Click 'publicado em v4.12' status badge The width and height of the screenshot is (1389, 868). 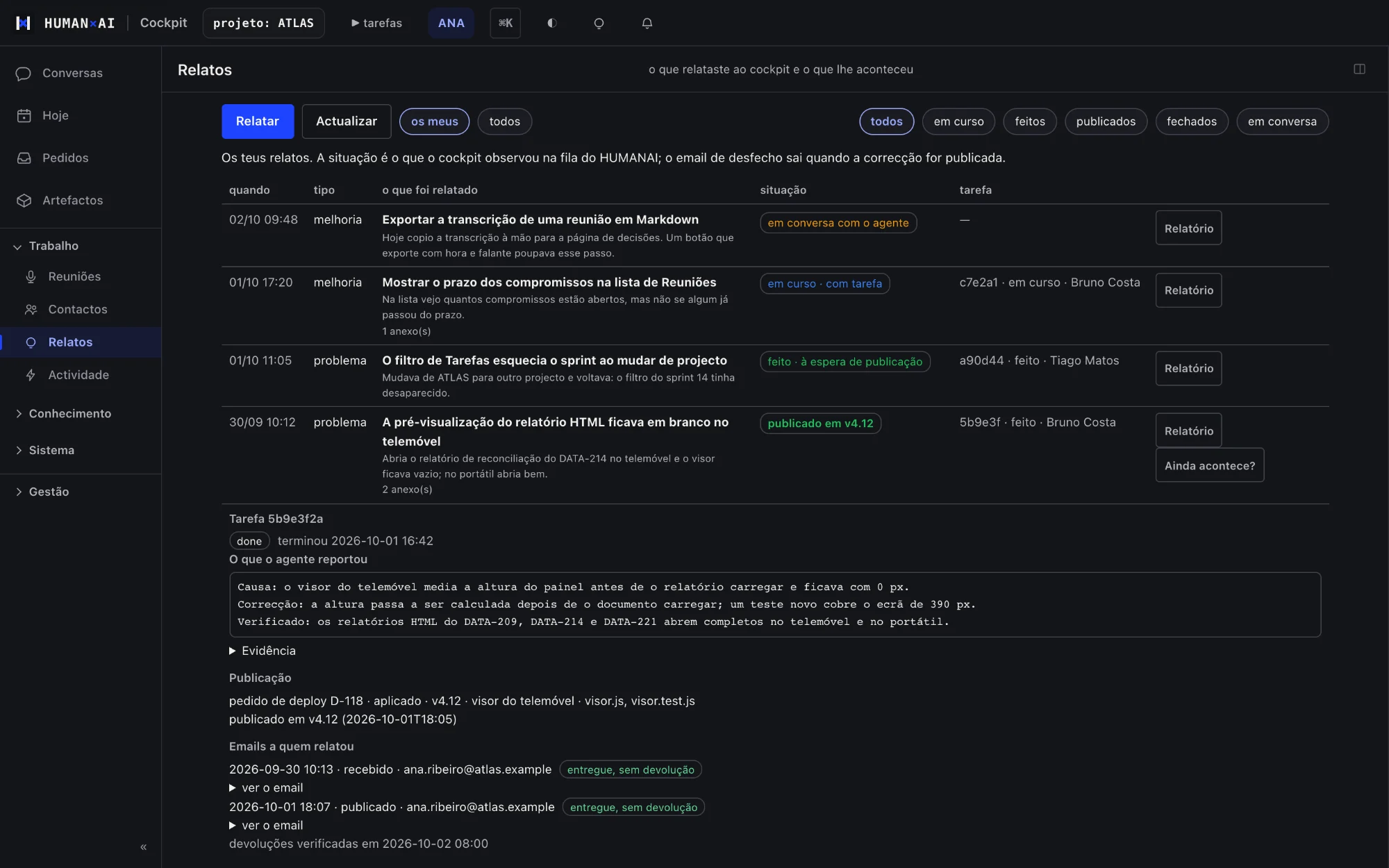(820, 424)
